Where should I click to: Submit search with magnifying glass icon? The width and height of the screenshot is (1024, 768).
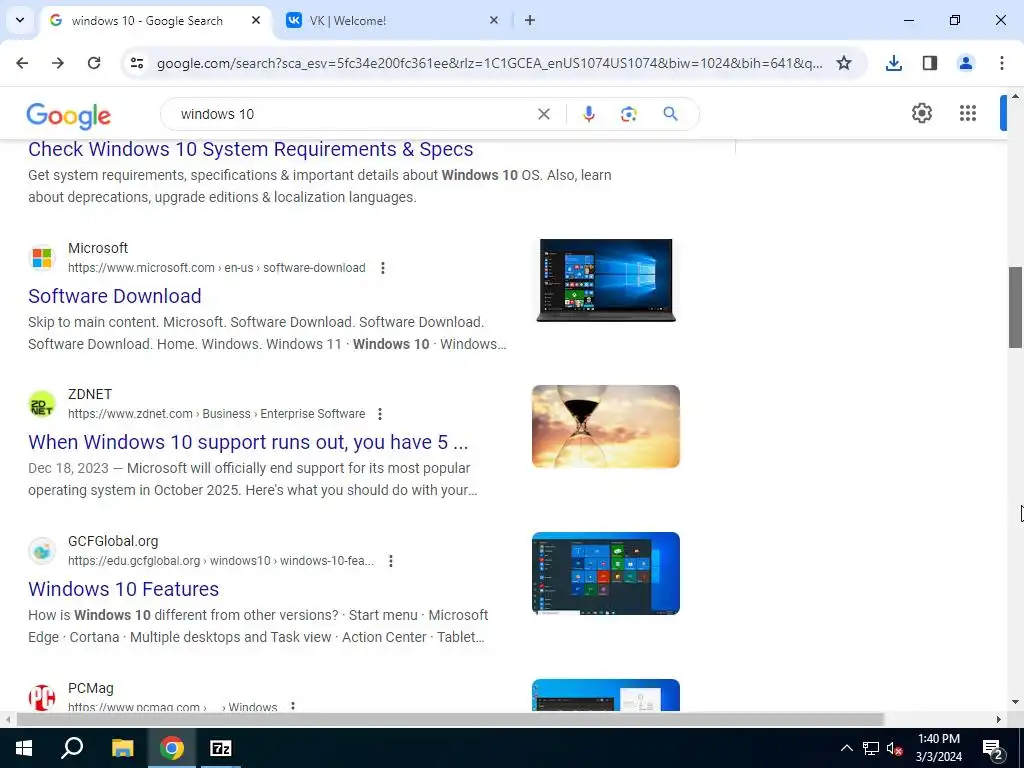point(670,114)
